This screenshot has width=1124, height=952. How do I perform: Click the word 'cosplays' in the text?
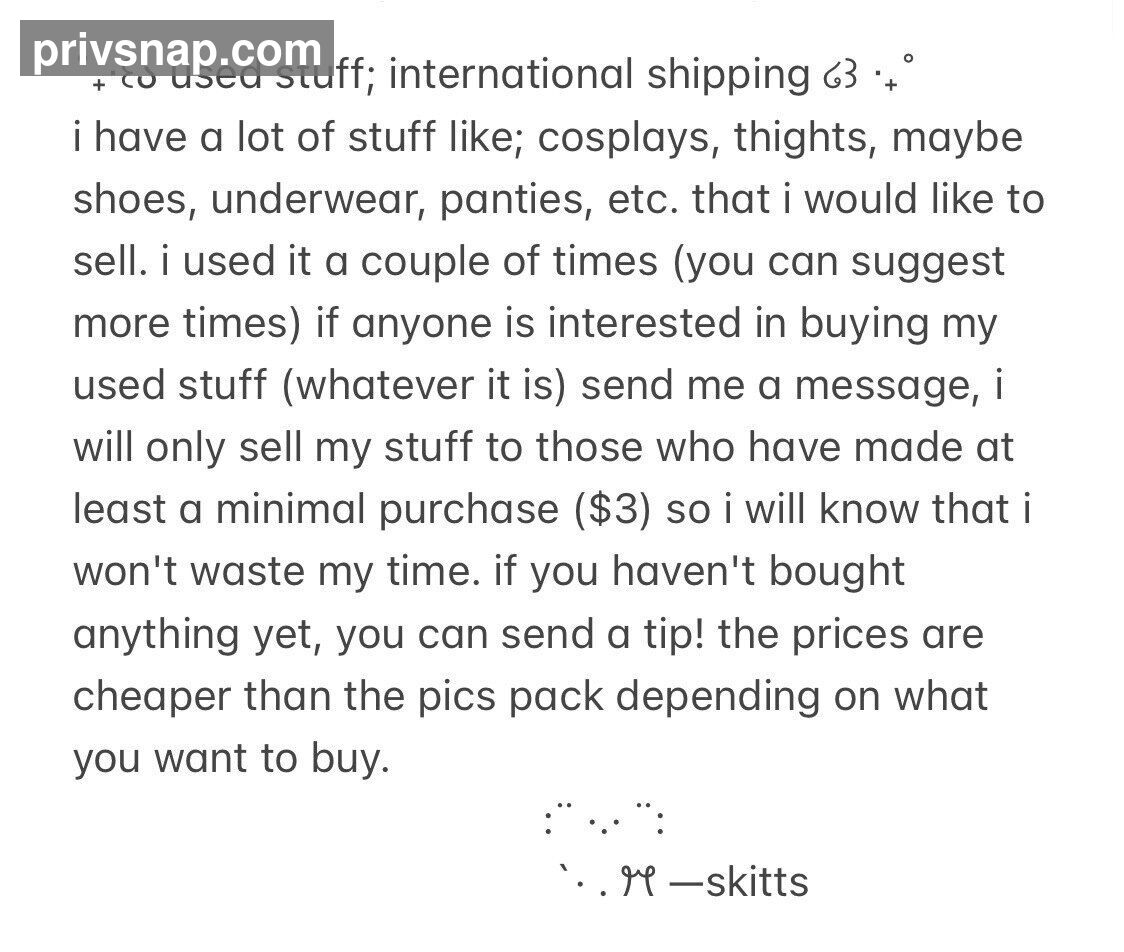(629, 138)
